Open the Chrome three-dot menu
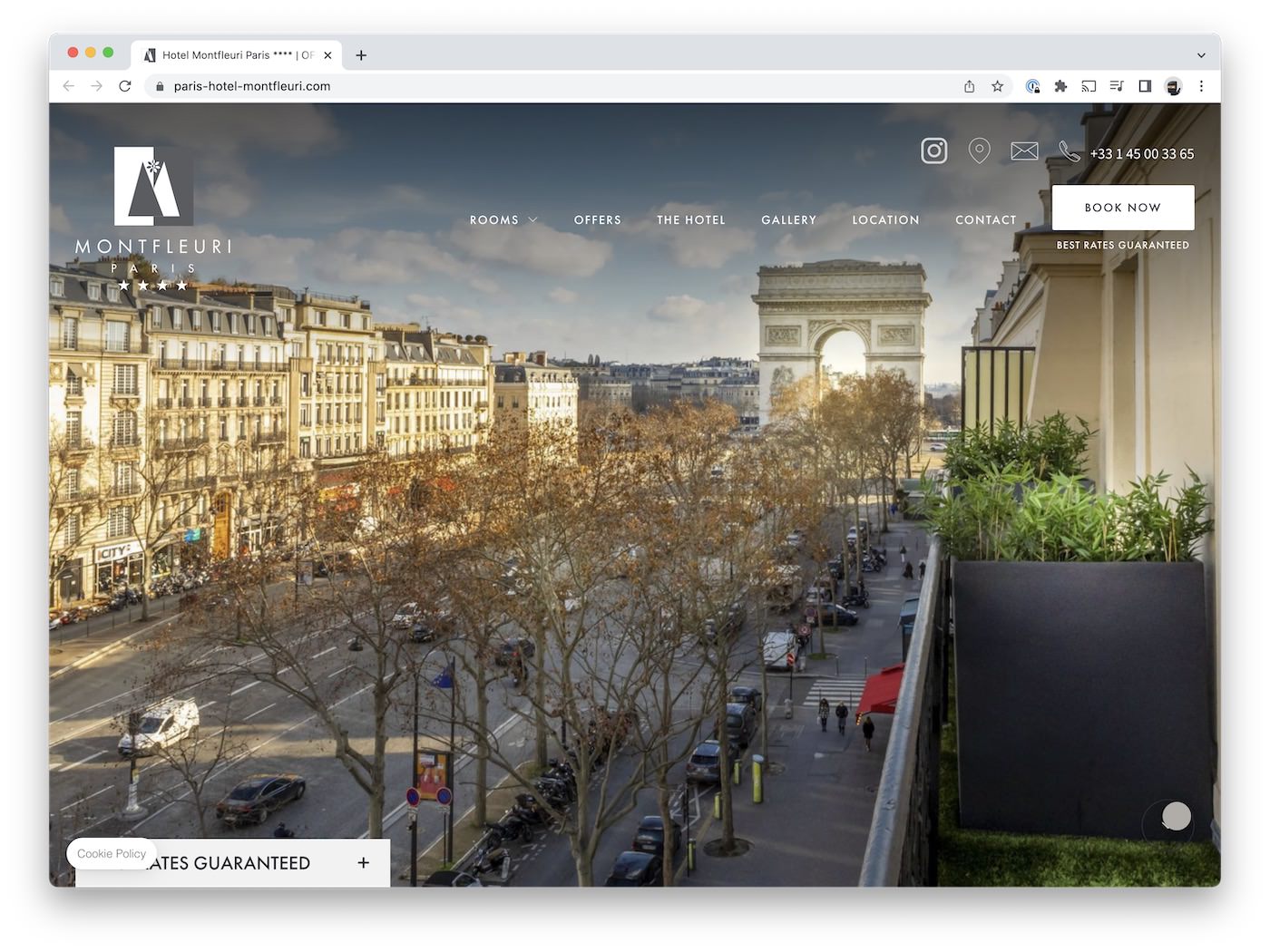This screenshot has width=1270, height=952. point(1201,86)
